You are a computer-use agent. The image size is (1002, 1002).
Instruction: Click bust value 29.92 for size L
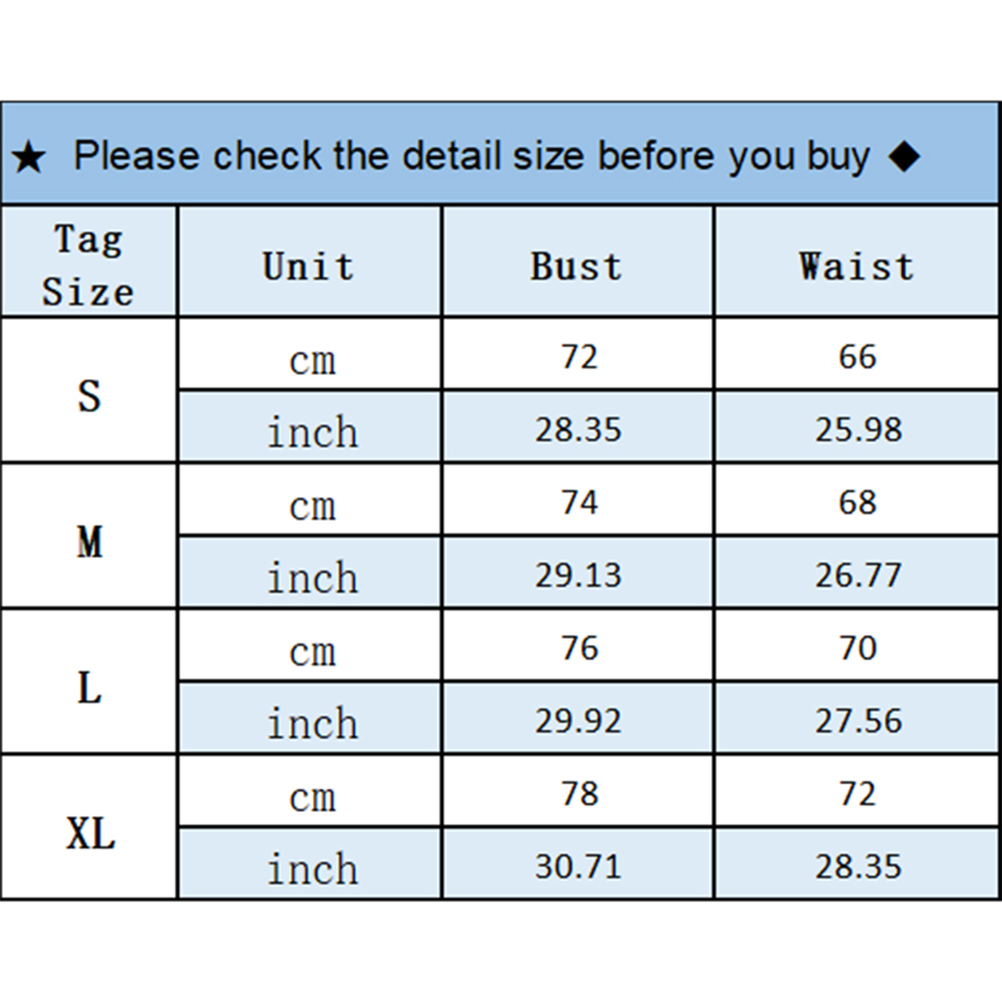click(x=578, y=721)
